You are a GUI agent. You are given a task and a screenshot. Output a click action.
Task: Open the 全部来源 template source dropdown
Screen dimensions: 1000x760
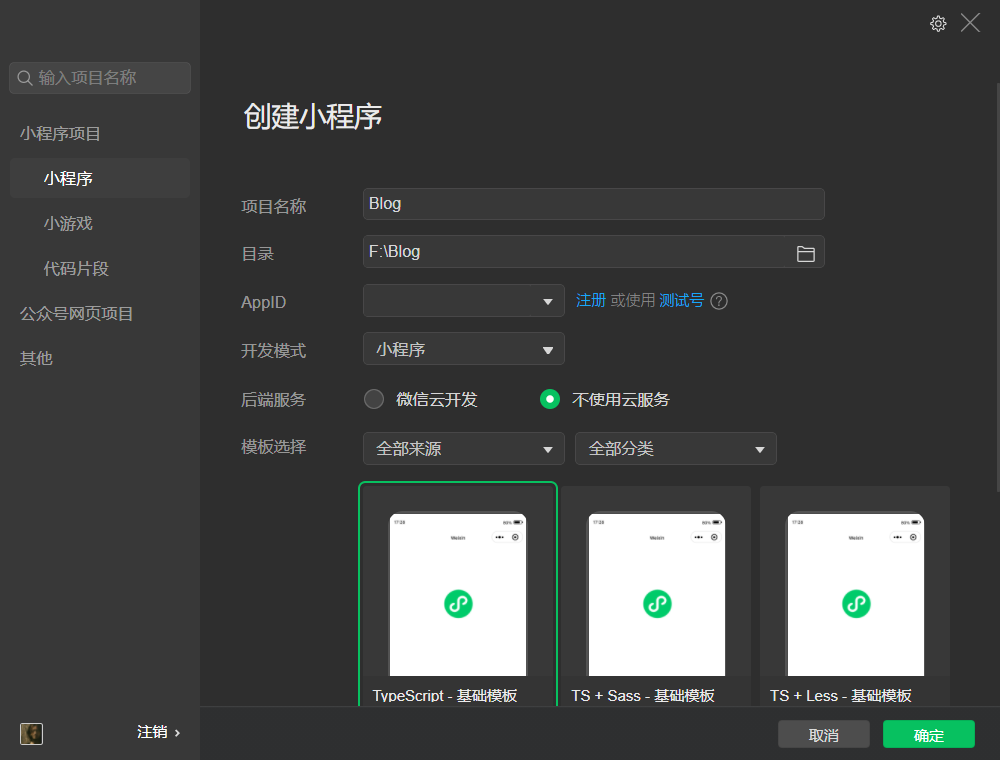click(x=463, y=448)
